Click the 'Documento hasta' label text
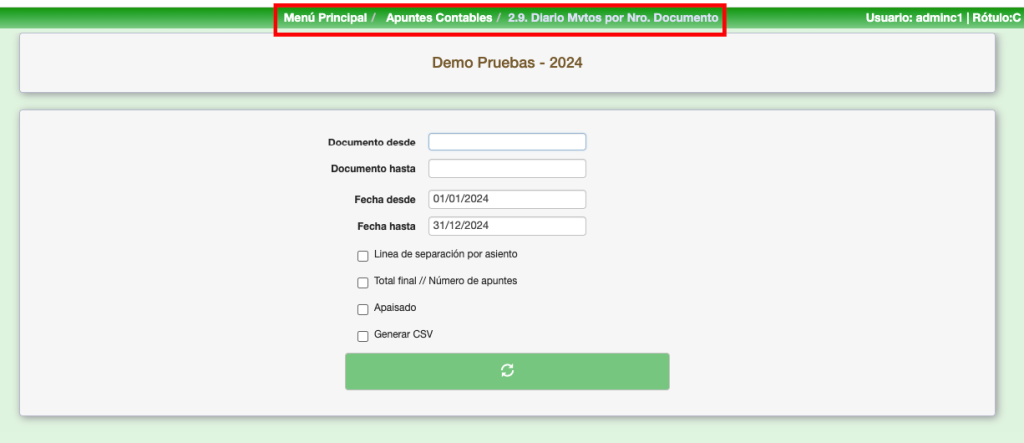The height and width of the screenshot is (443, 1024). coord(373,169)
